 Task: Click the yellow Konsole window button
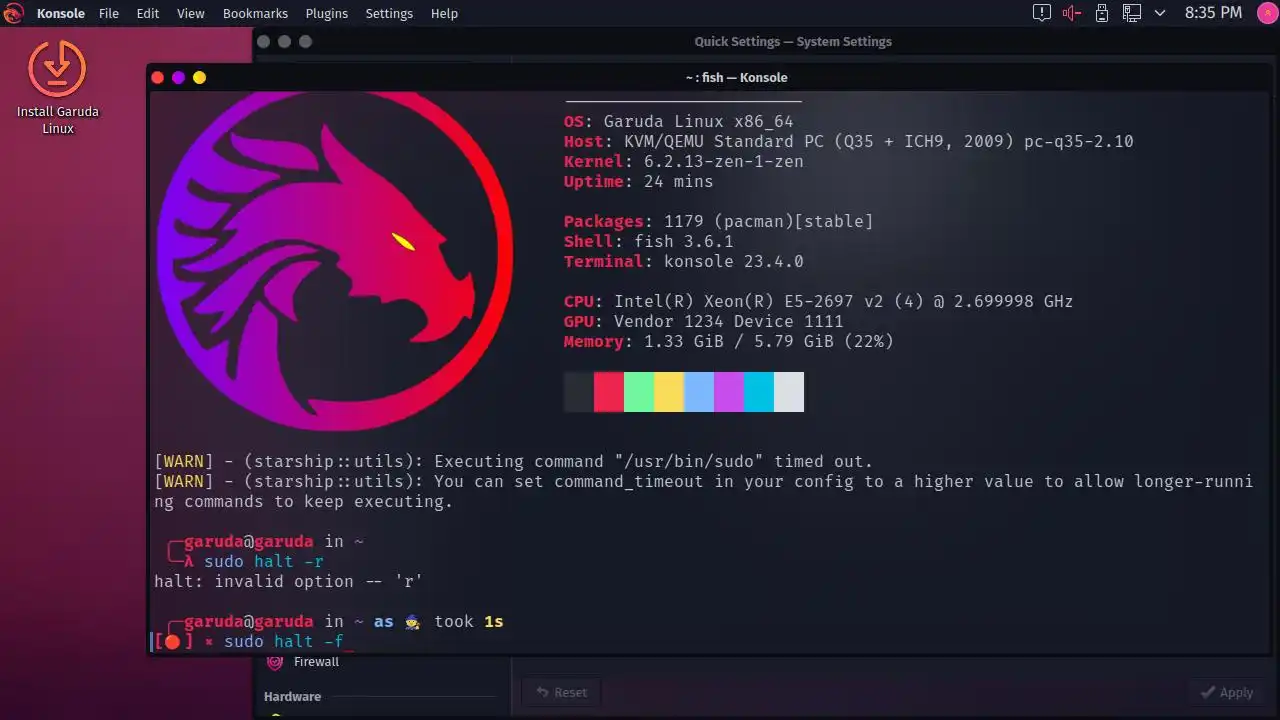pyautogui.click(x=199, y=77)
